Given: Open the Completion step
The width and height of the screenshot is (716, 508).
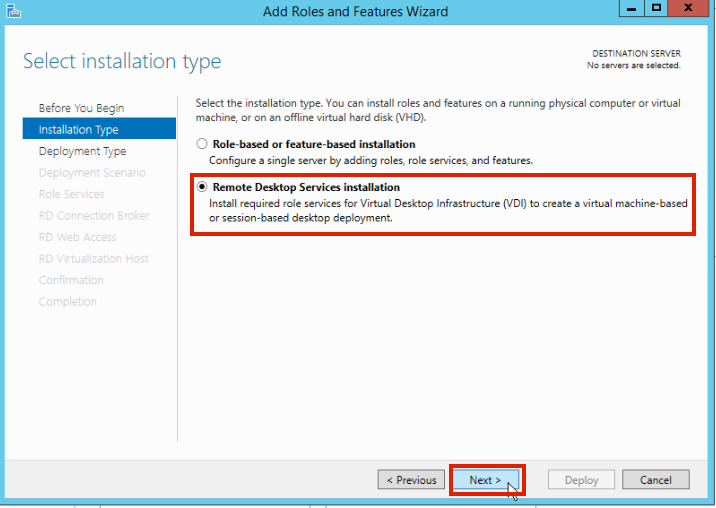Looking at the screenshot, I should click(x=68, y=302).
